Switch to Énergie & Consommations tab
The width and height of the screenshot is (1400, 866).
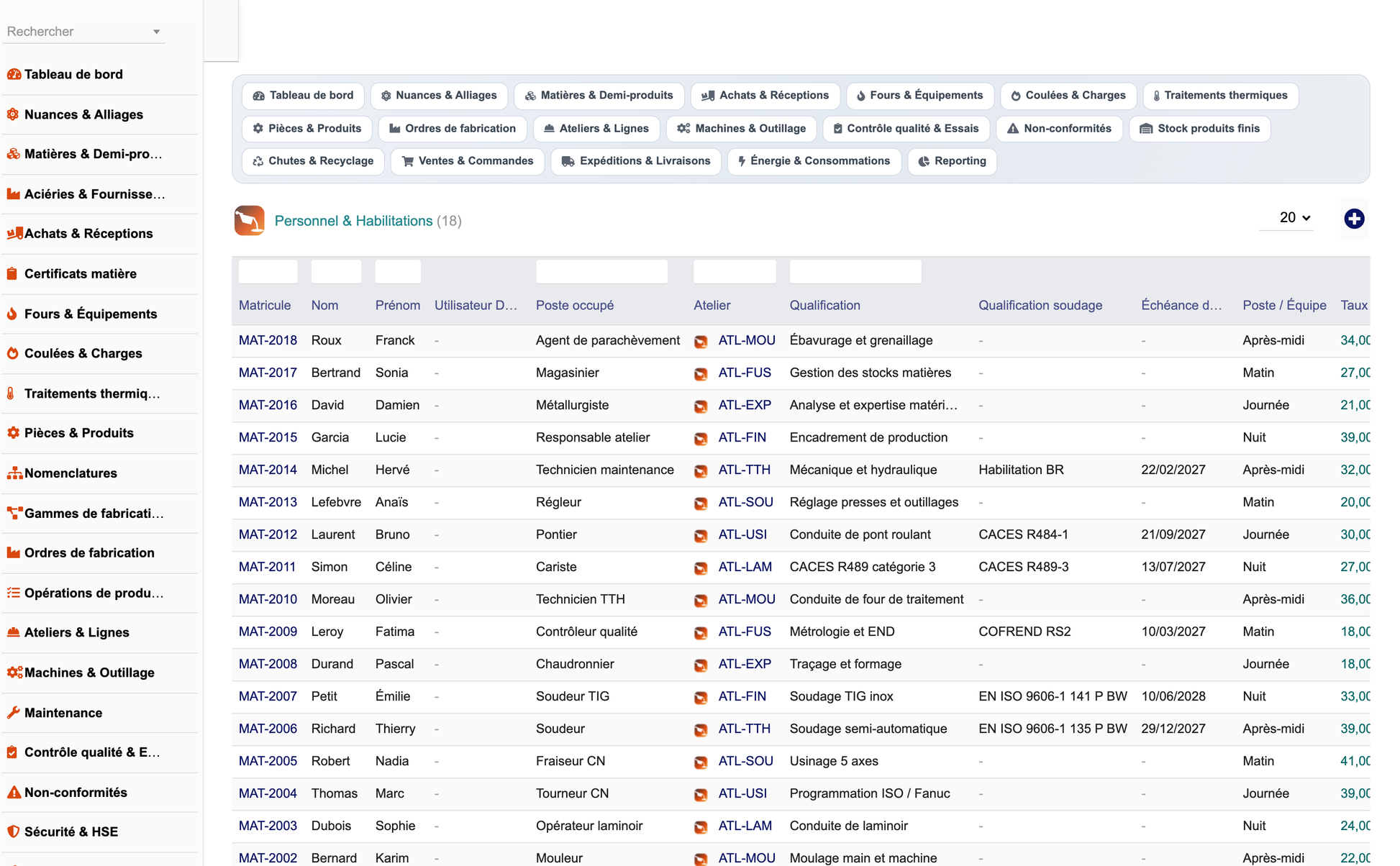[814, 161]
